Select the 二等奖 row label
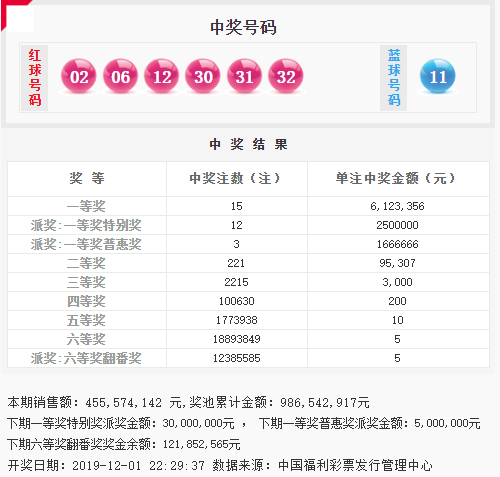 pos(86,263)
